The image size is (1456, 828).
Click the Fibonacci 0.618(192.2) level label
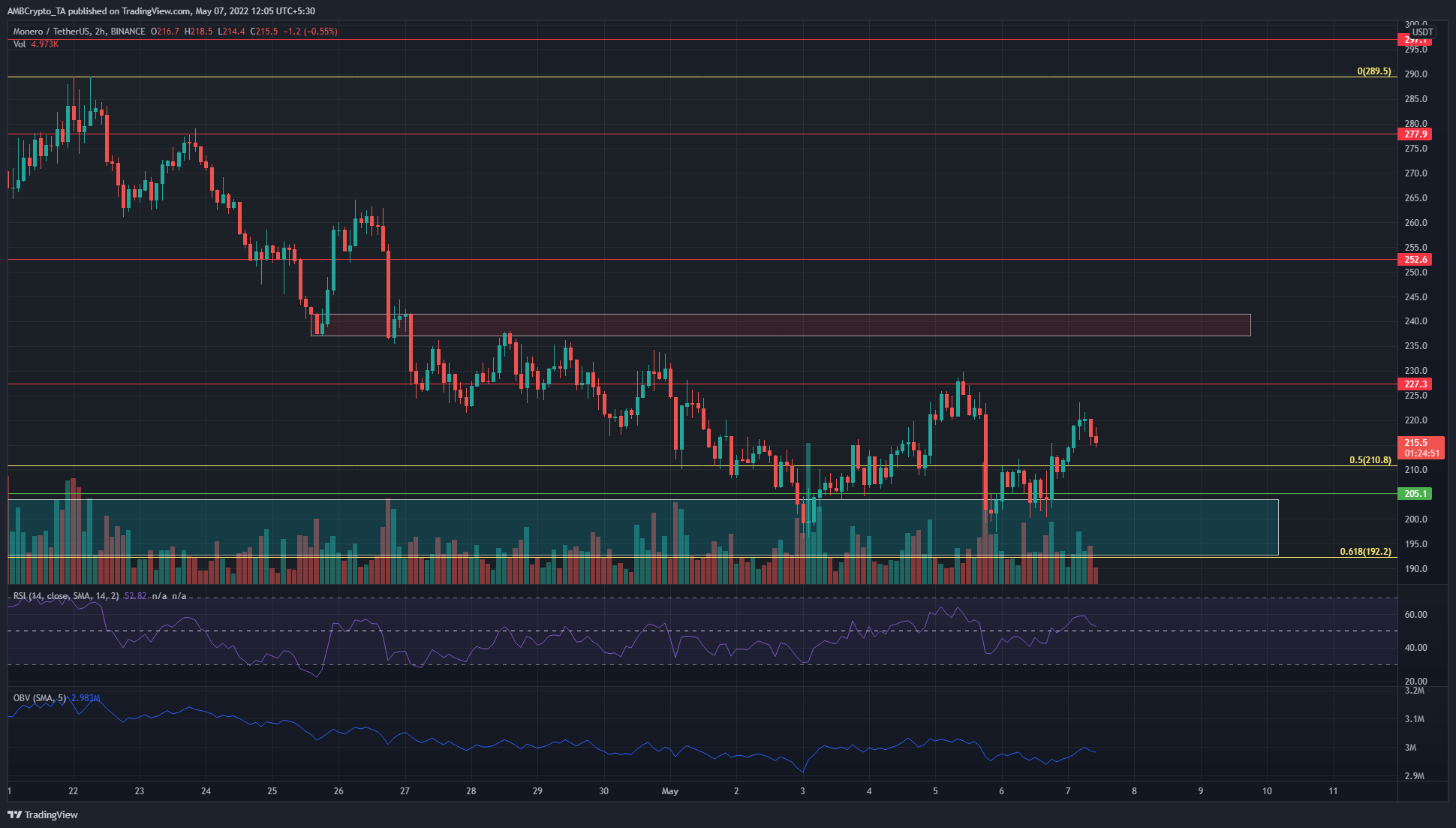point(1365,552)
